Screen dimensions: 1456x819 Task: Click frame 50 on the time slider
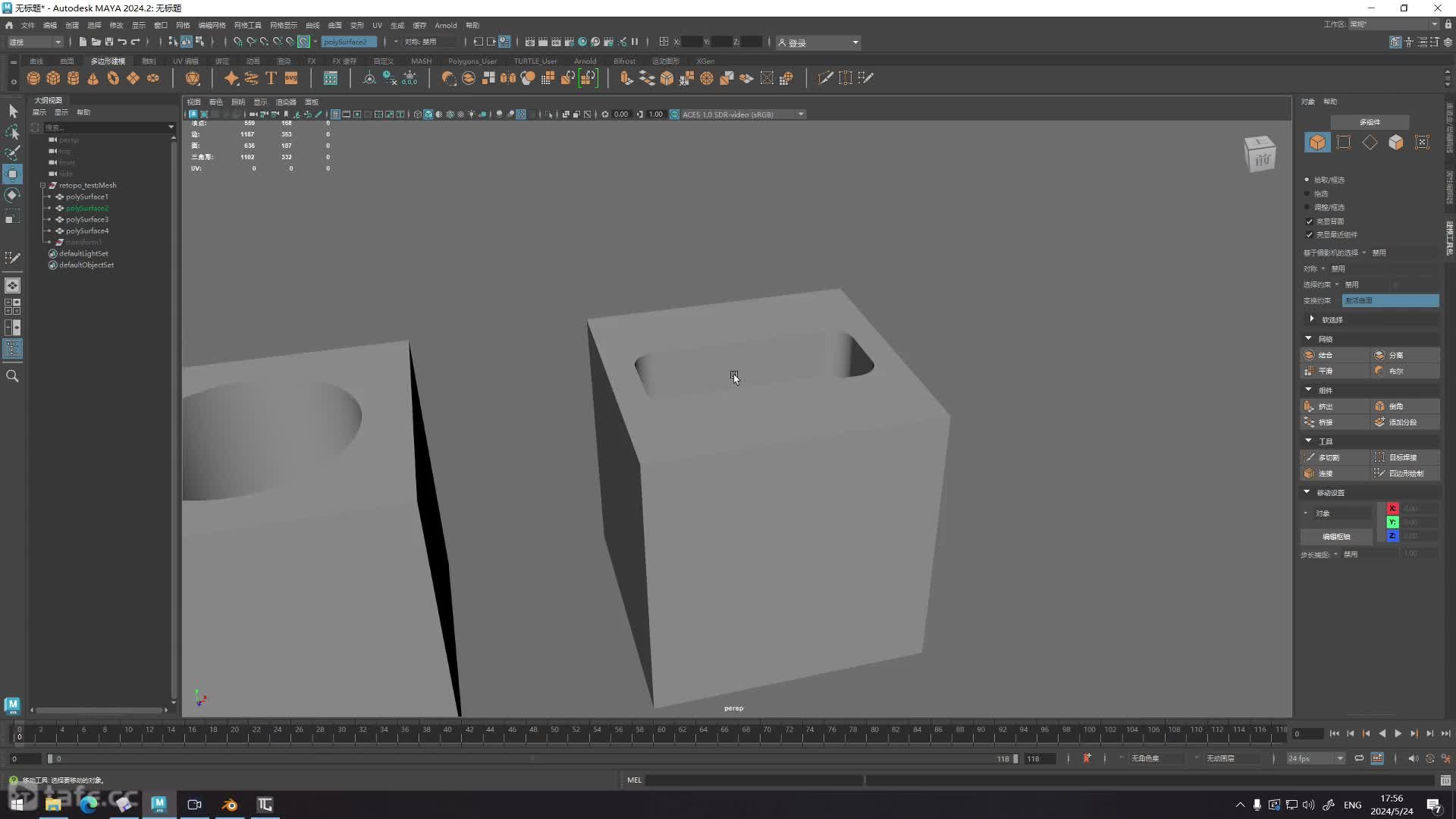point(554,733)
